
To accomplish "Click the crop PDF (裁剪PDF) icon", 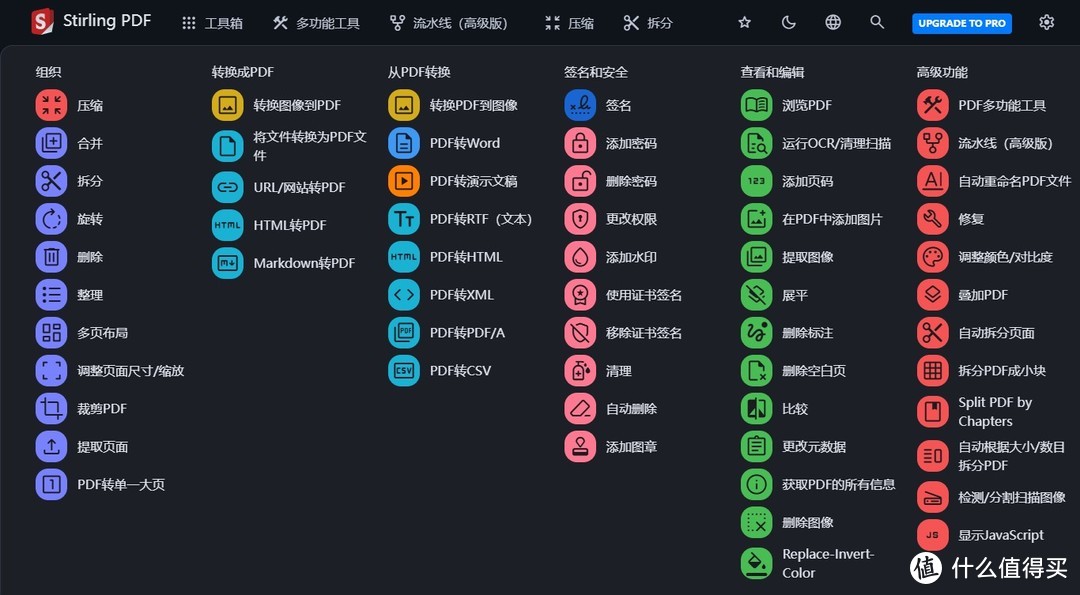I will tap(51, 408).
